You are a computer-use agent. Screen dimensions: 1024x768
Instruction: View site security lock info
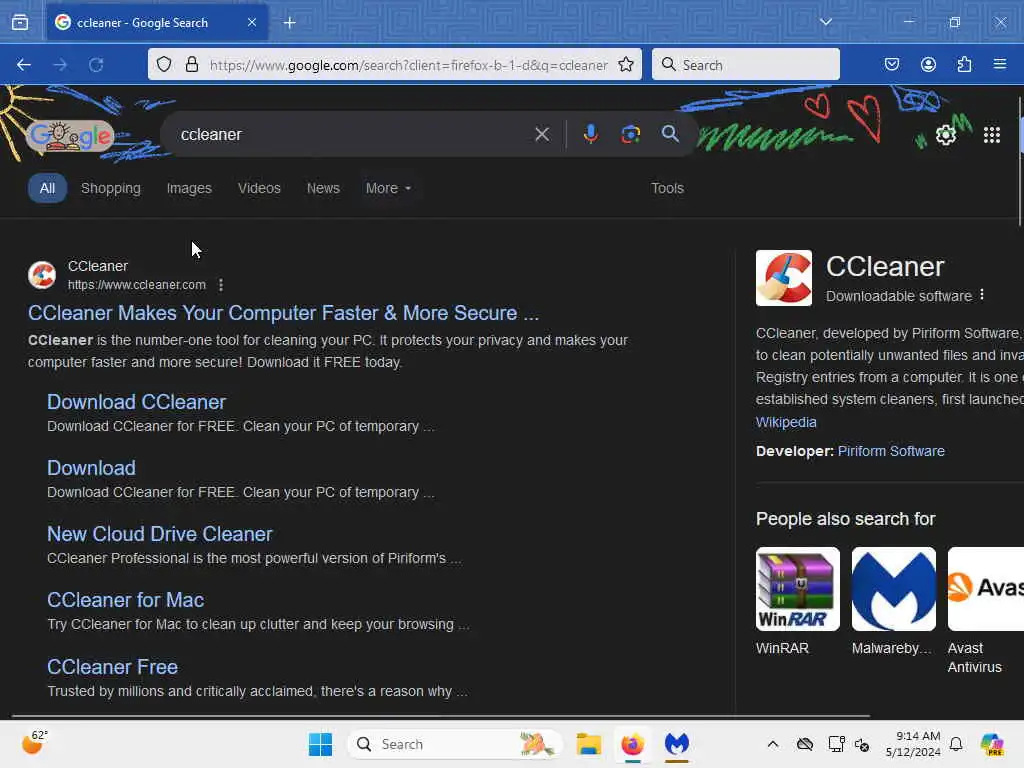(191, 64)
